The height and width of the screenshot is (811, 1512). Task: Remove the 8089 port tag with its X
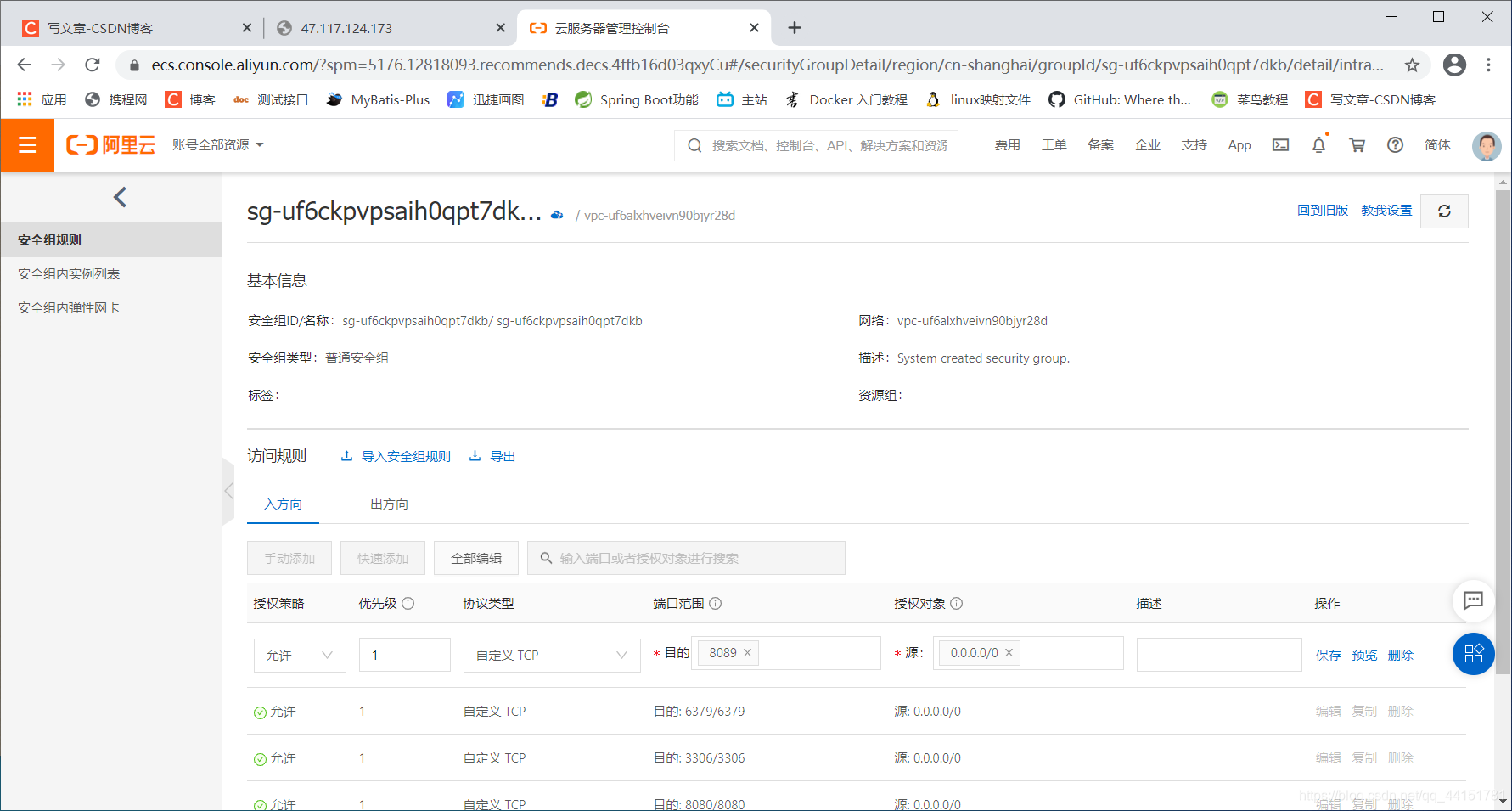747,652
